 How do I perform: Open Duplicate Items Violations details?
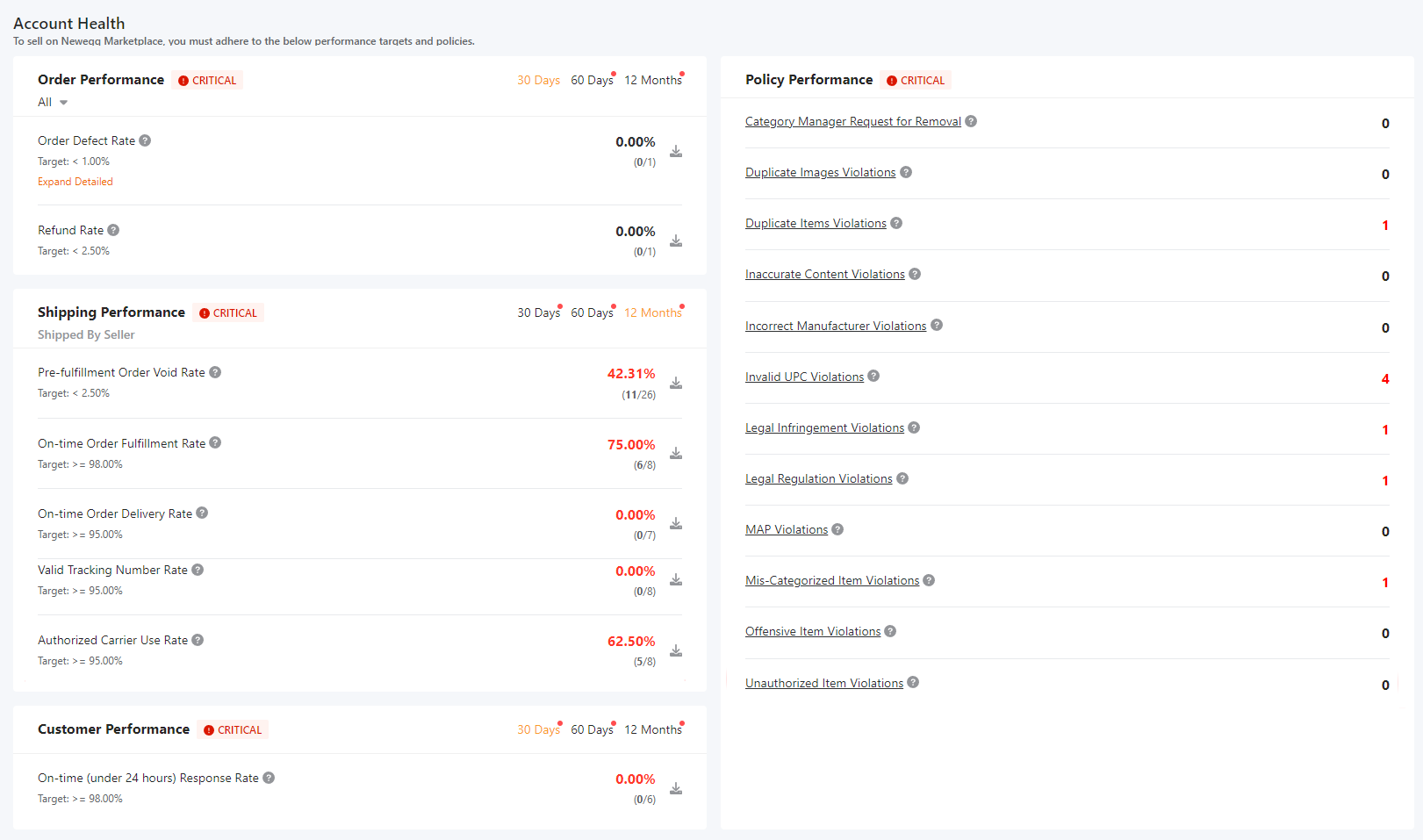pyautogui.click(x=816, y=223)
